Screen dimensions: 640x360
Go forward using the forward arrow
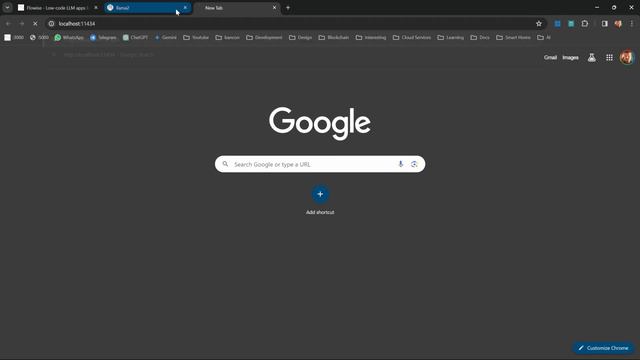22,24
